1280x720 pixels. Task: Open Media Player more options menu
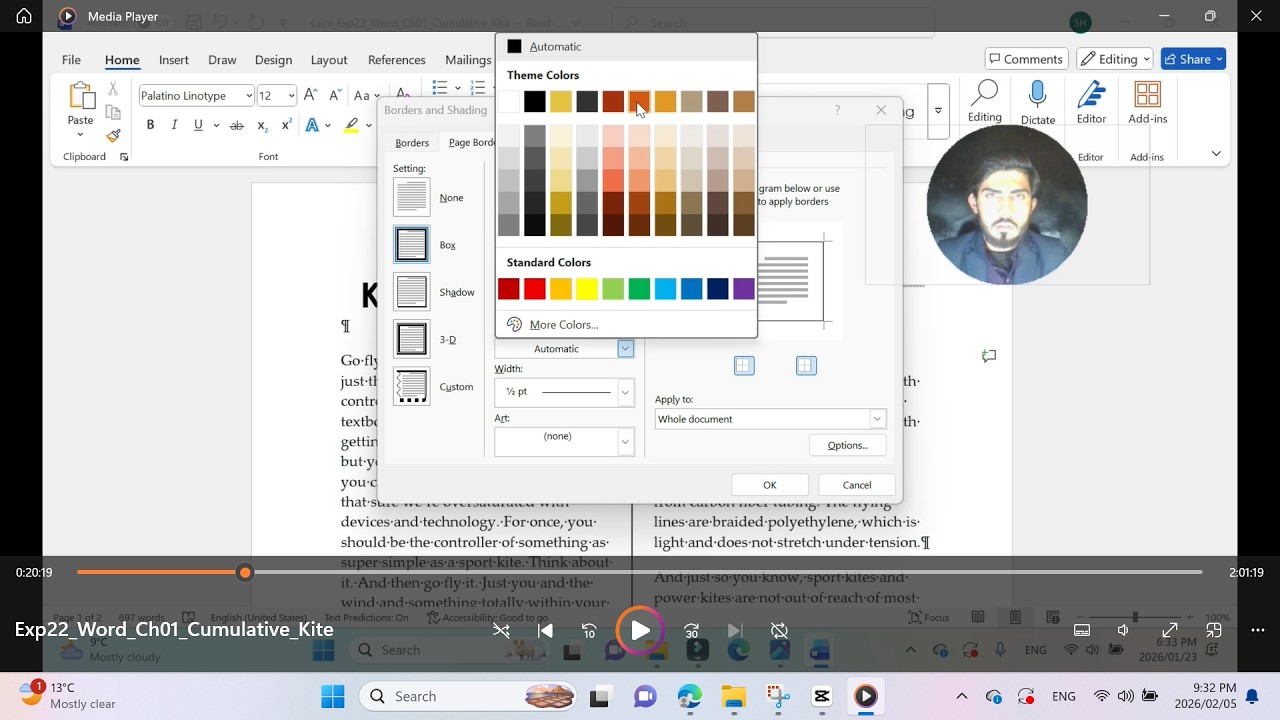[x=1258, y=630]
